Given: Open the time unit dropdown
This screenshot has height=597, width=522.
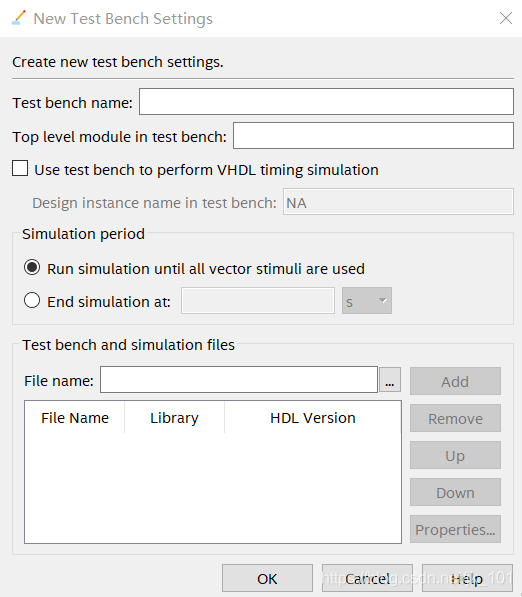Looking at the screenshot, I should (x=367, y=301).
